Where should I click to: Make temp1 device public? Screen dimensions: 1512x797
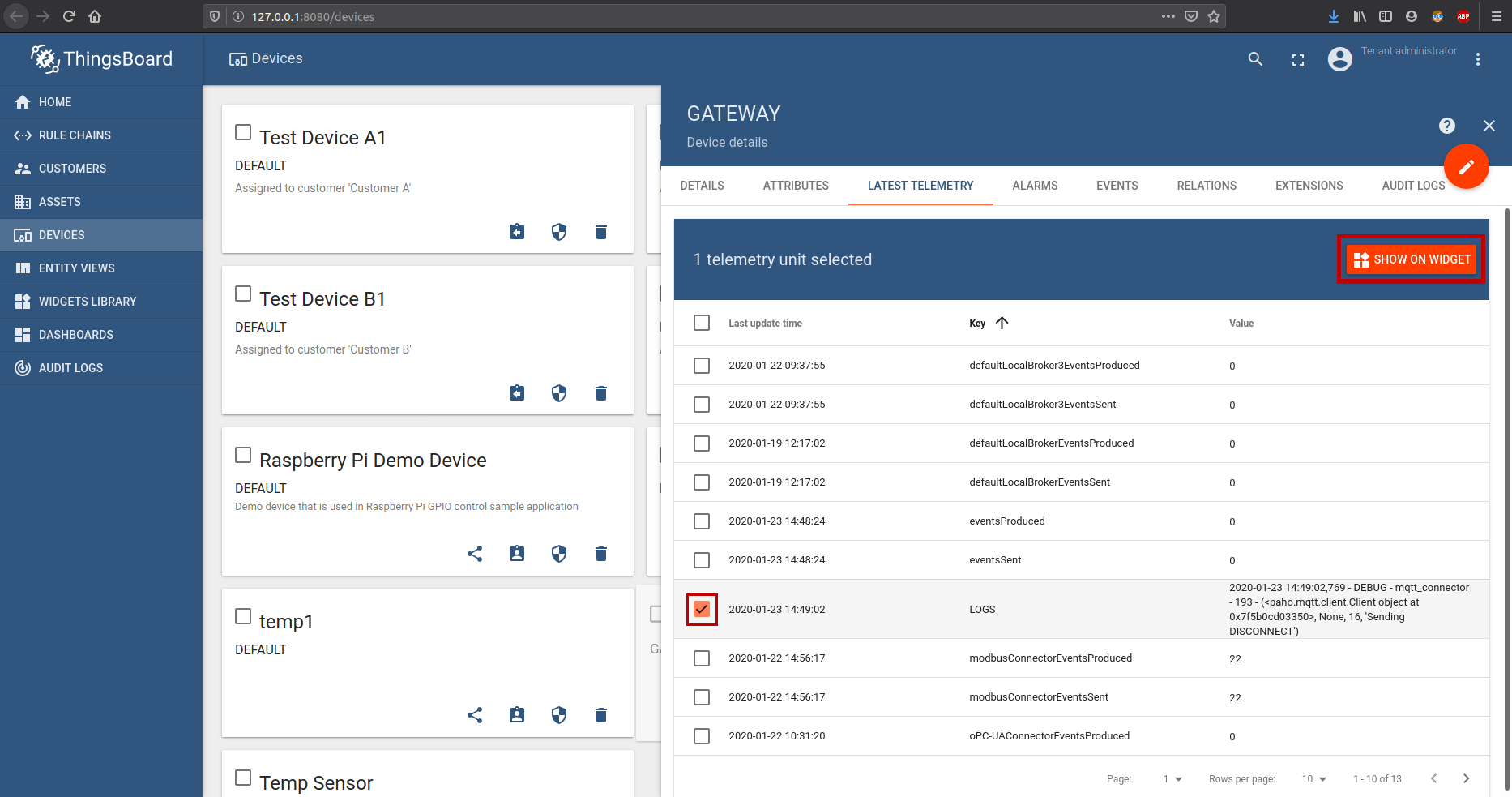click(x=475, y=715)
